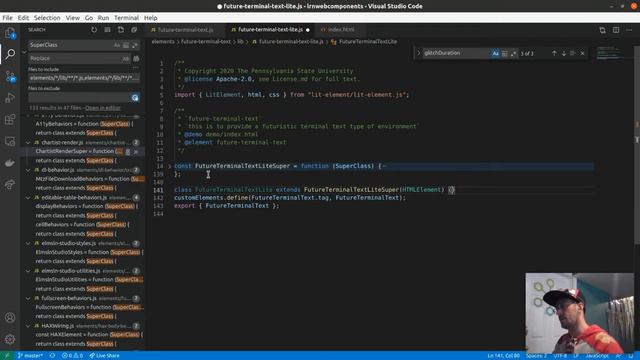
Task: Open the Extensions view
Action: click(x=10, y=120)
